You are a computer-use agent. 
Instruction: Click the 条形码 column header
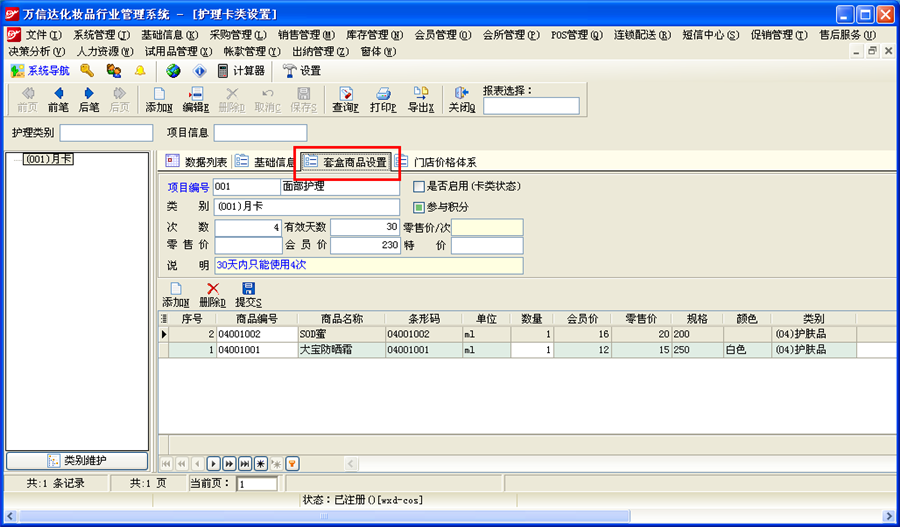pos(424,319)
